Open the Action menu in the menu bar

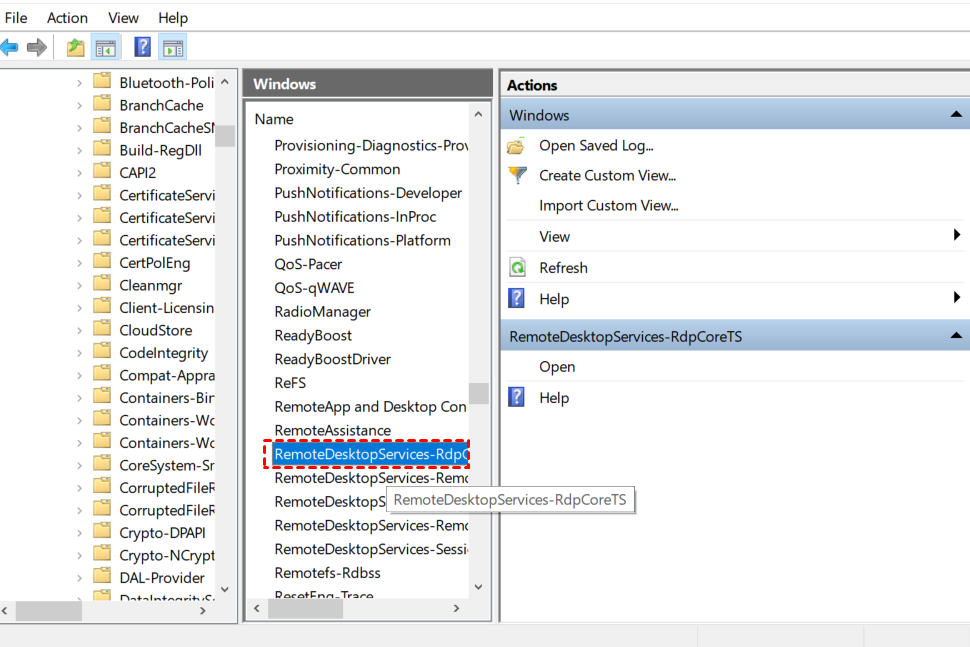(x=67, y=18)
